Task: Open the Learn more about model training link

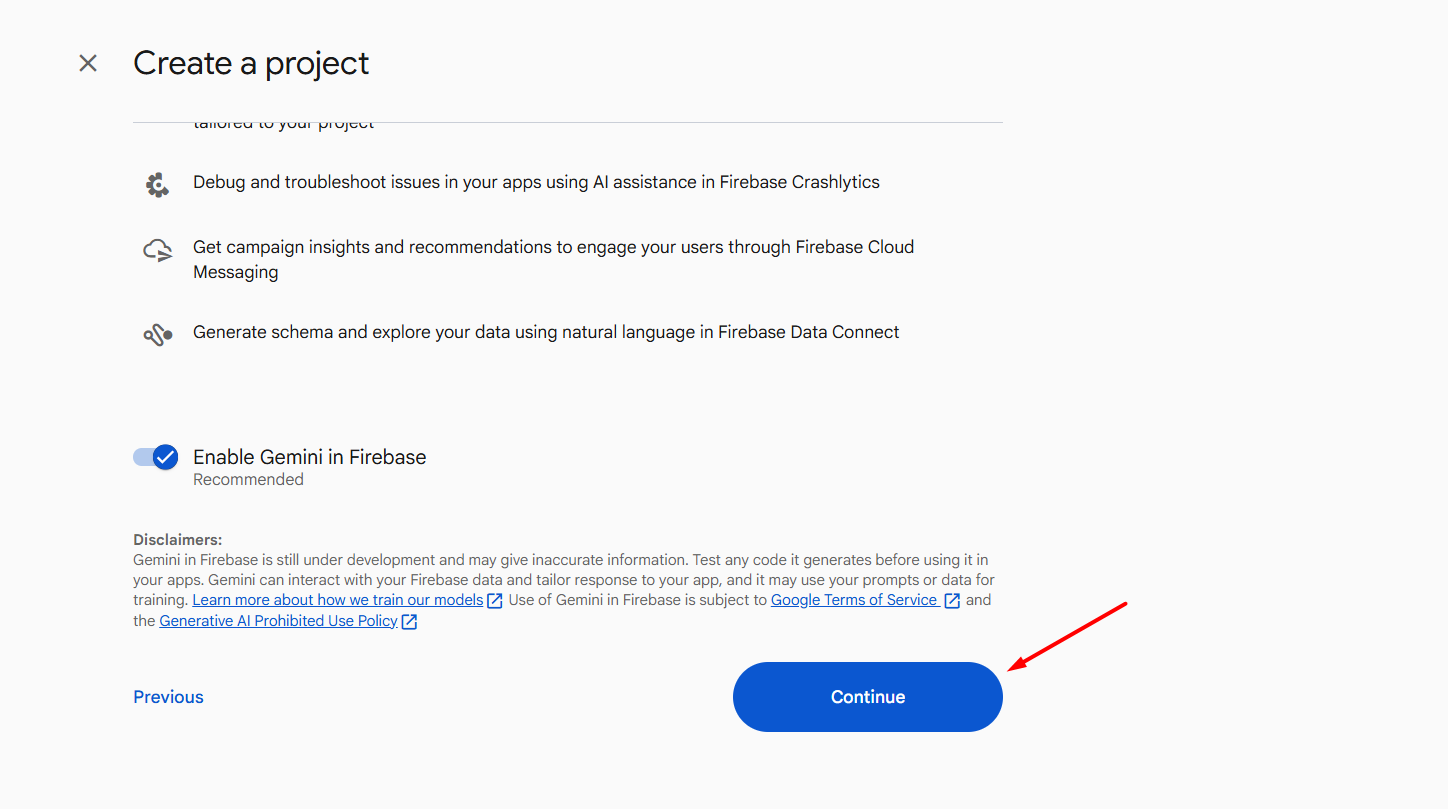Action: coord(338,599)
